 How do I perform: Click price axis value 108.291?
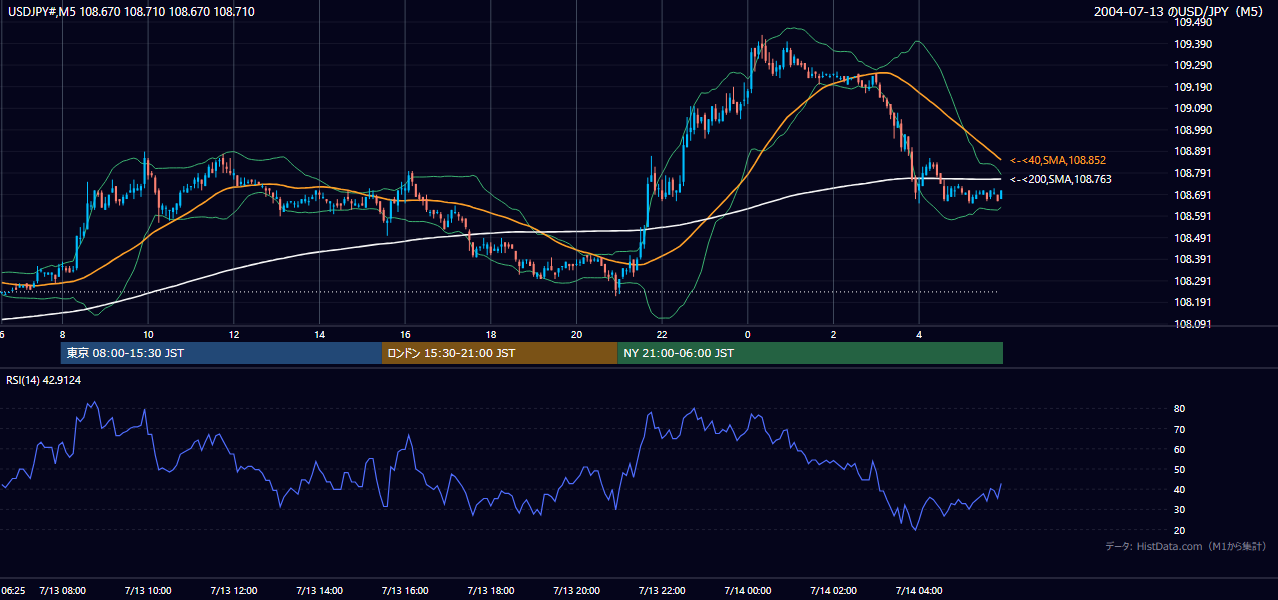point(1192,281)
